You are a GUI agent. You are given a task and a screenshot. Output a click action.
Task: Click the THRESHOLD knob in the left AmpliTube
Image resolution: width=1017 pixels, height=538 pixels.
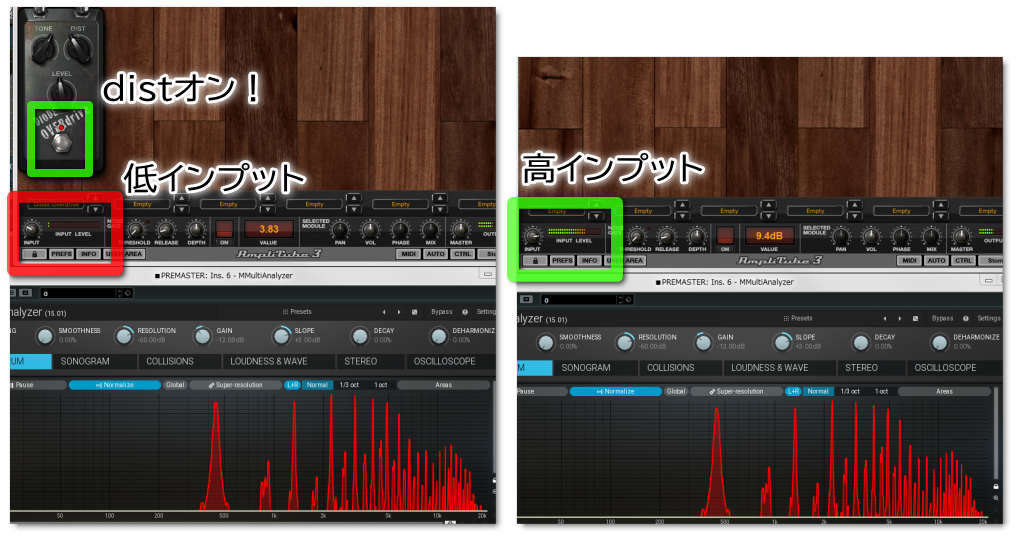pos(135,230)
